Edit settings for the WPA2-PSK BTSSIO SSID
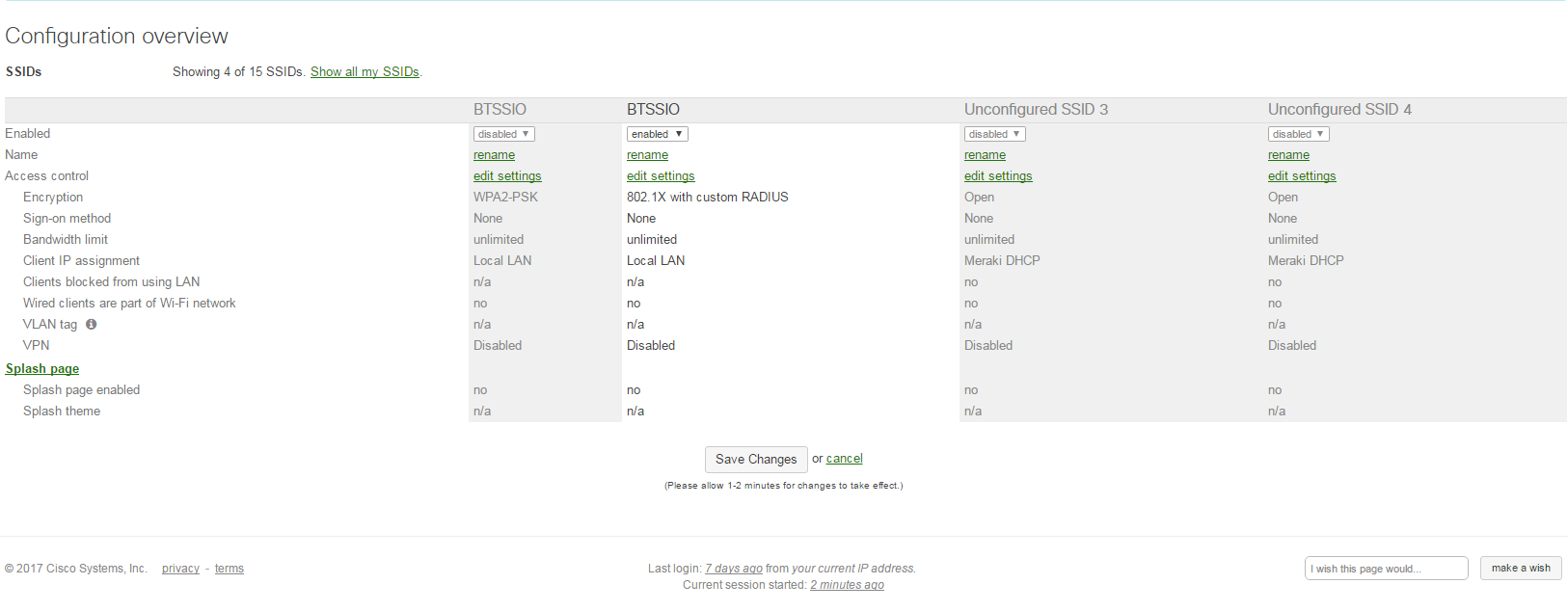The height and width of the screenshot is (611, 1568). click(x=507, y=176)
